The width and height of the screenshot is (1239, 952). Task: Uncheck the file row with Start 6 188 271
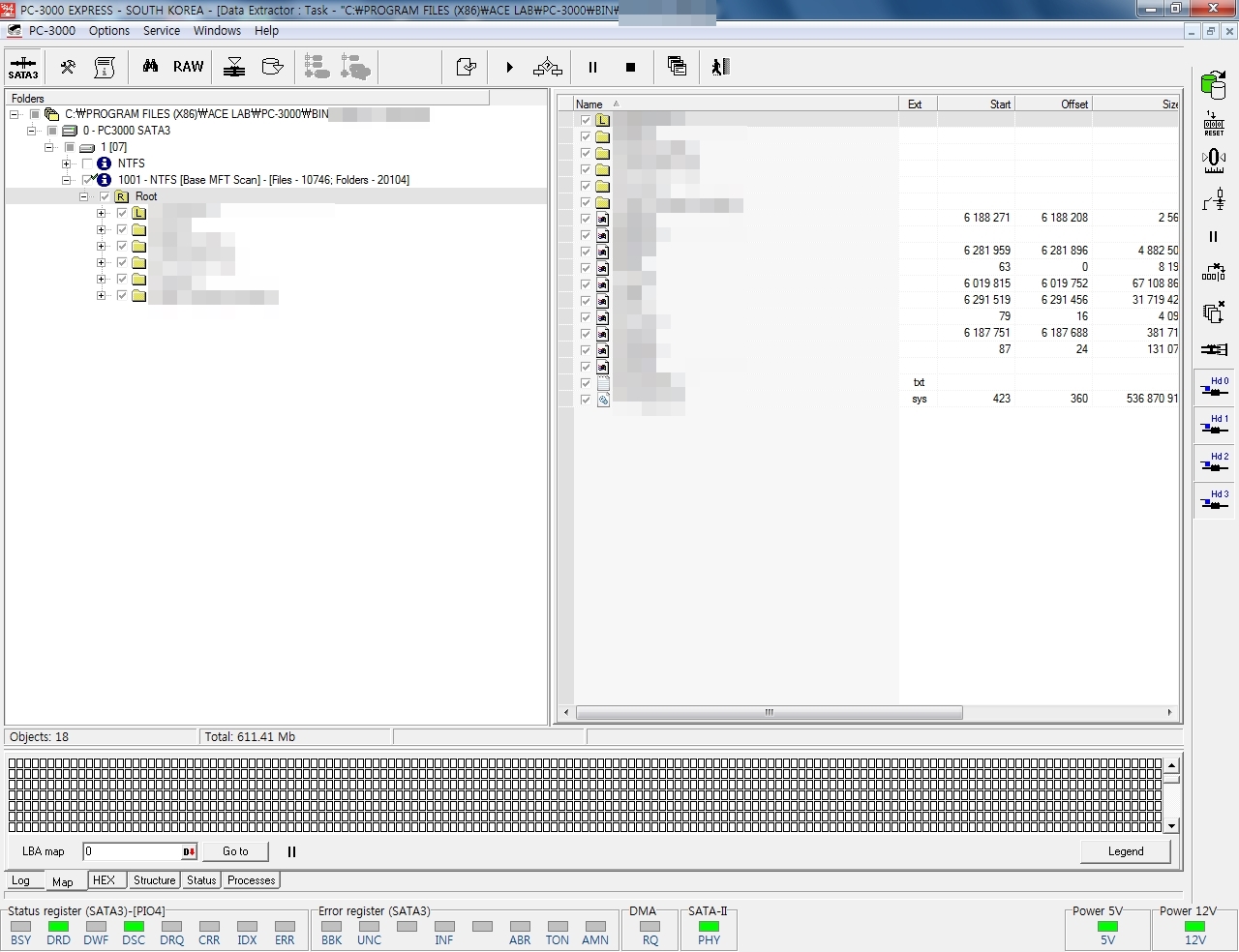586,219
